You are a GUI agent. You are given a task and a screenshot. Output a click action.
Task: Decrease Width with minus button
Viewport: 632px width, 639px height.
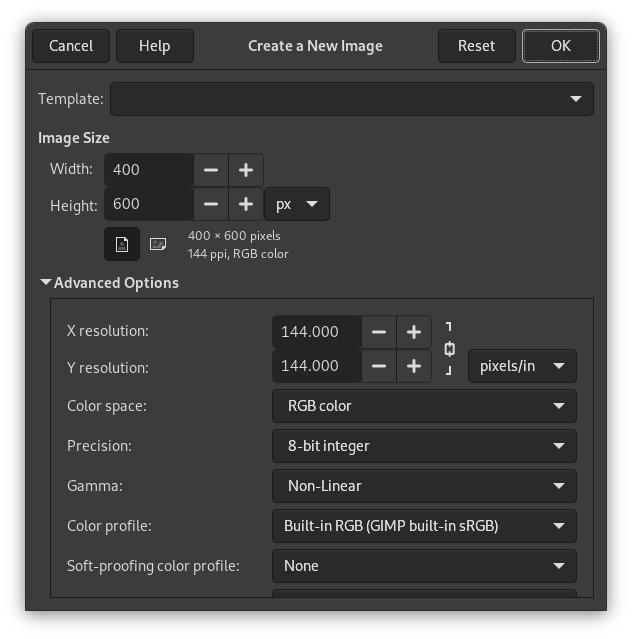tap(211, 170)
